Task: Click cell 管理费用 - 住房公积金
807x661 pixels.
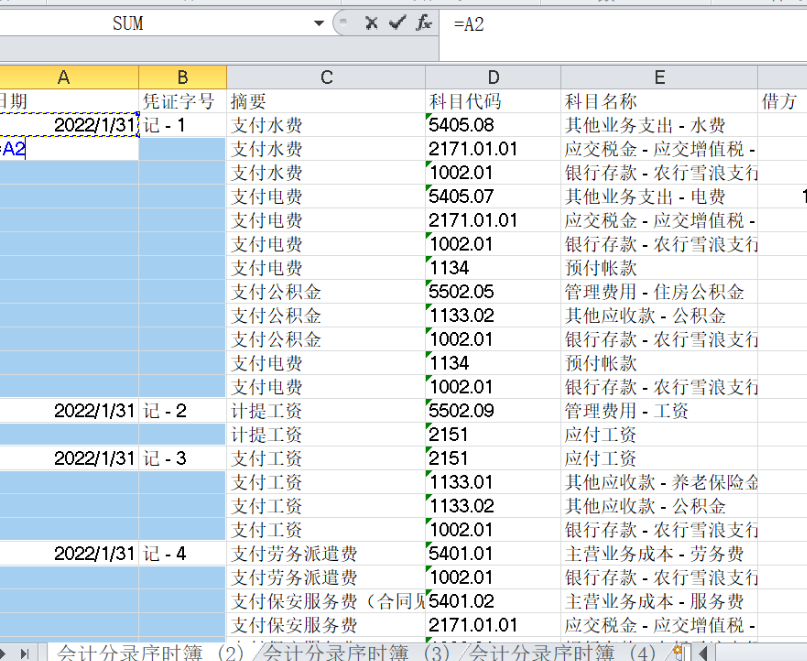Action: pos(659,291)
